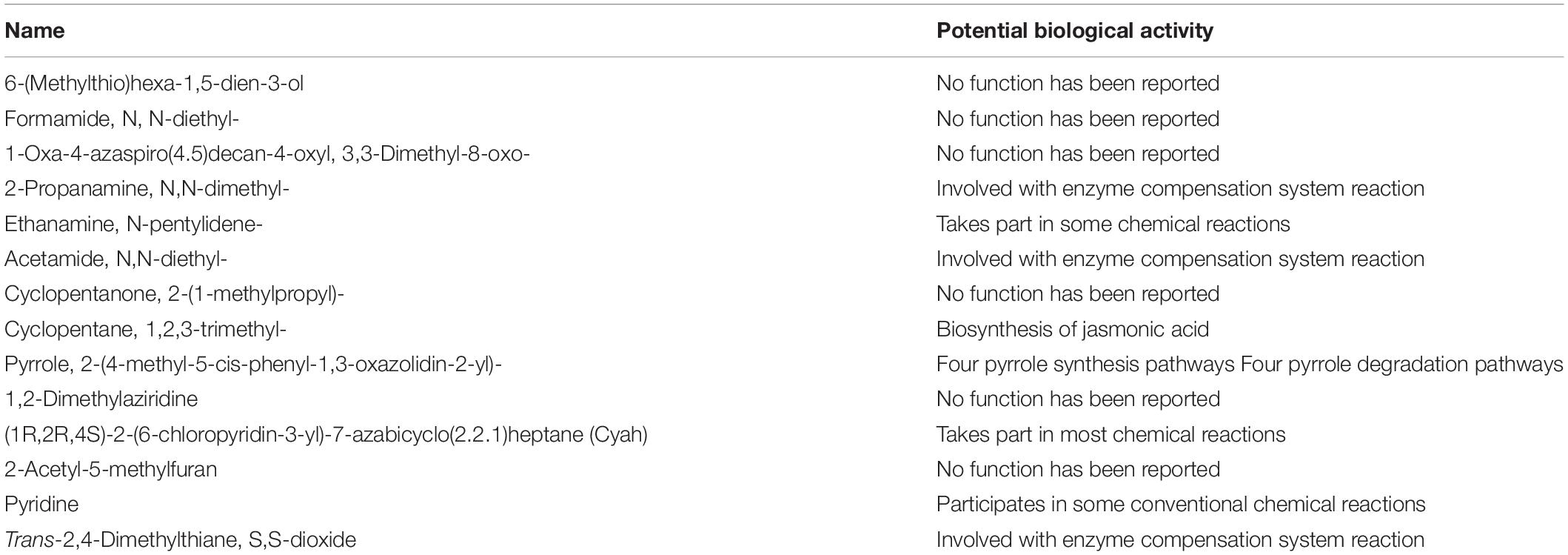
Task: Click the 1-Oxa-4-azaspiro(4.5)decan-4-oxyl compound name
Action: tap(267, 153)
